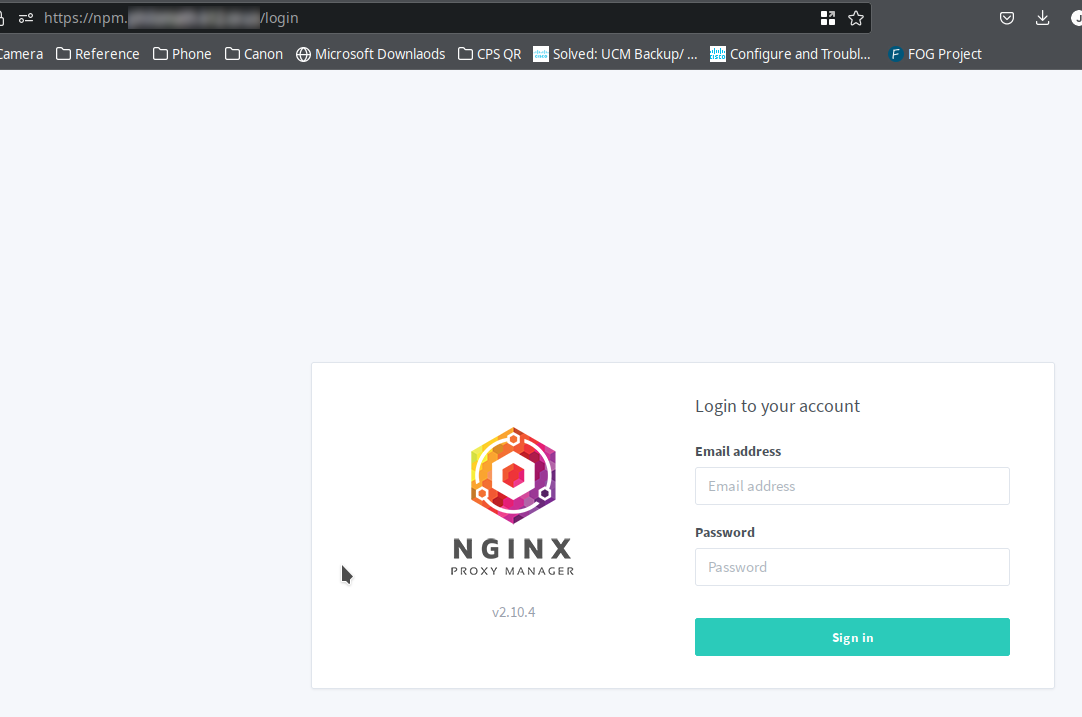Click the grid icon beside the bookmark star
The height and width of the screenshot is (717, 1082).
click(828, 17)
